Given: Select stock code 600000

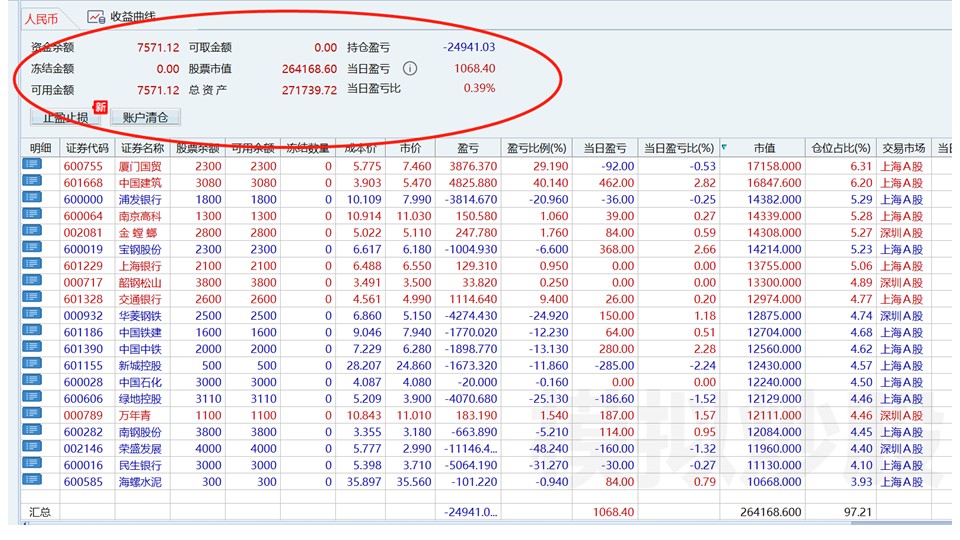Looking at the screenshot, I should click(x=83, y=199).
